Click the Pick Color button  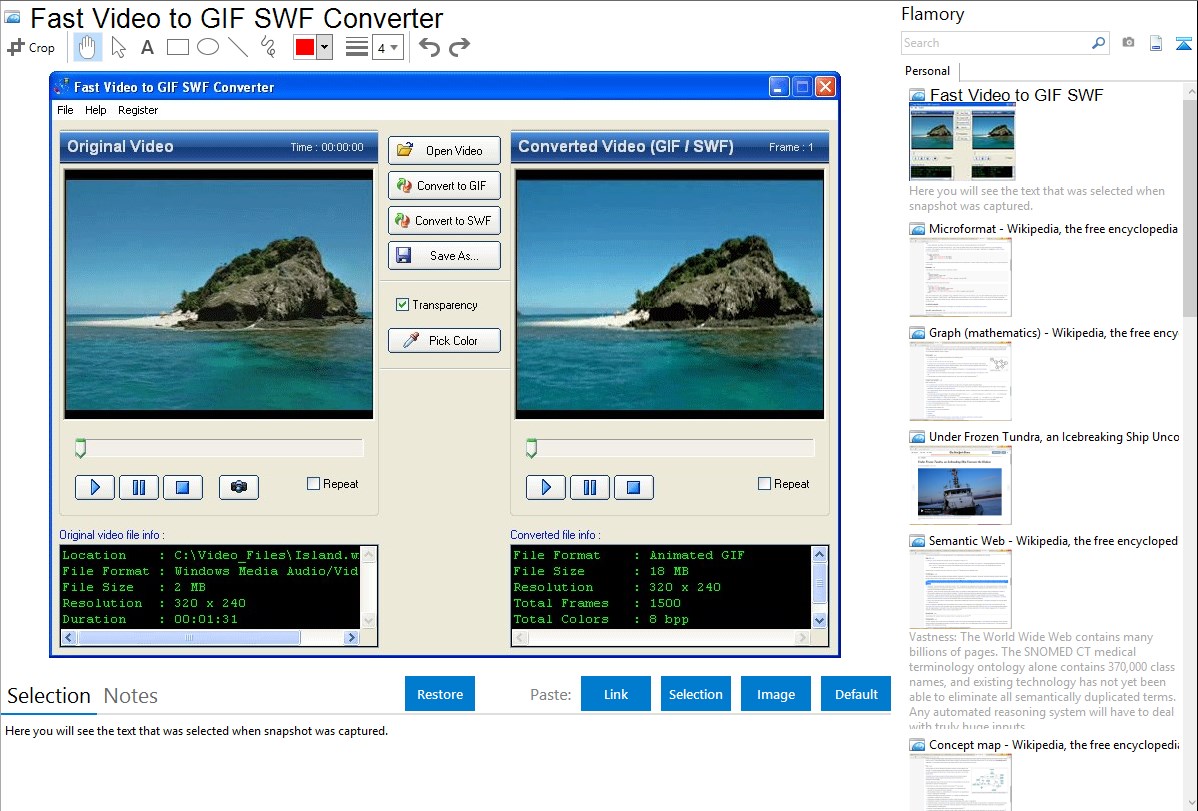[444, 341]
